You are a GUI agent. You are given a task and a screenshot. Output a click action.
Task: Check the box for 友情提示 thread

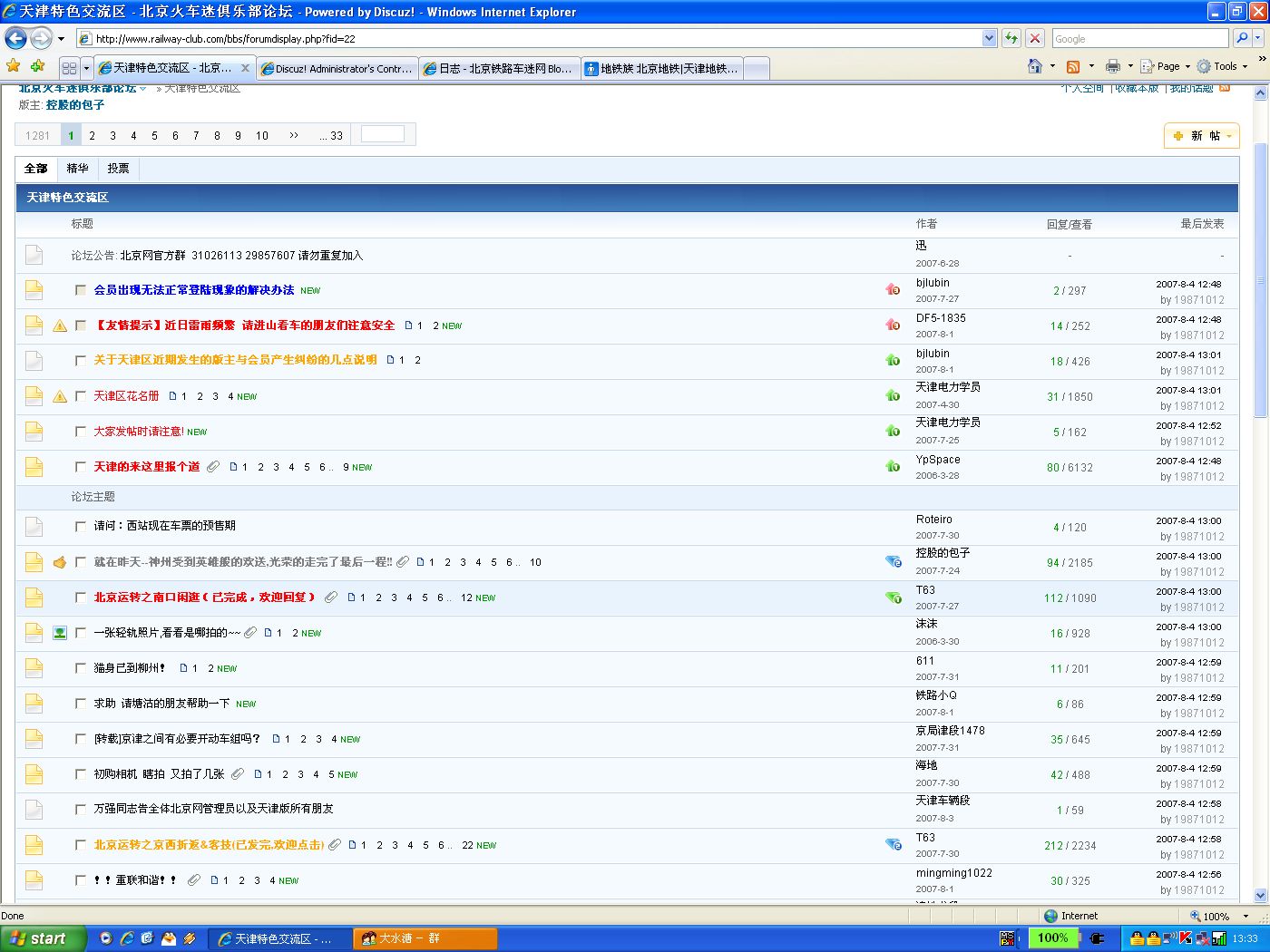[81, 325]
